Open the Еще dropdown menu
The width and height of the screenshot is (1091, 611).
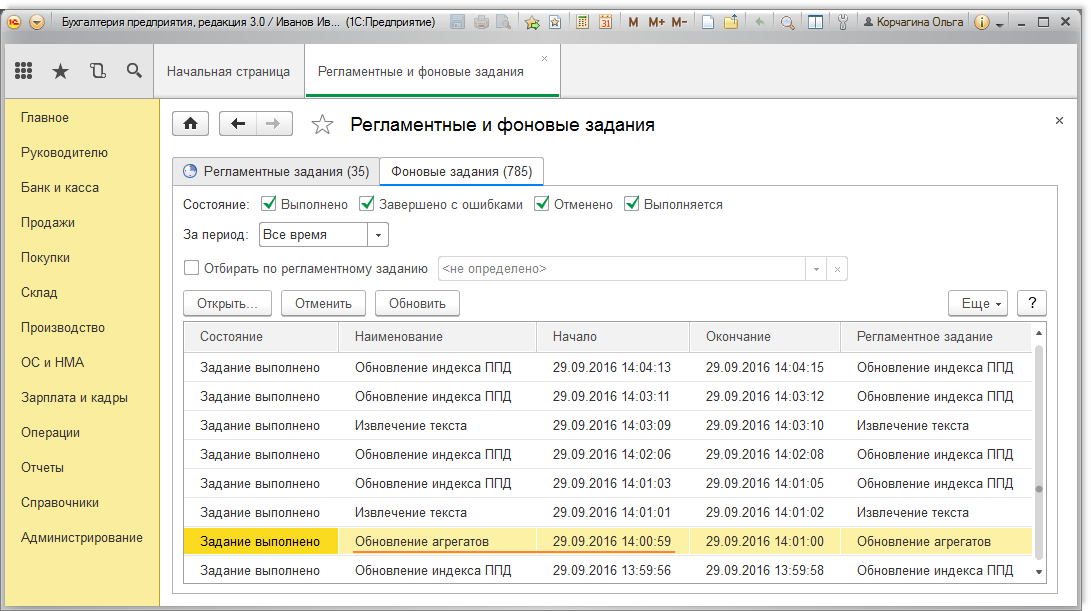coord(978,303)
